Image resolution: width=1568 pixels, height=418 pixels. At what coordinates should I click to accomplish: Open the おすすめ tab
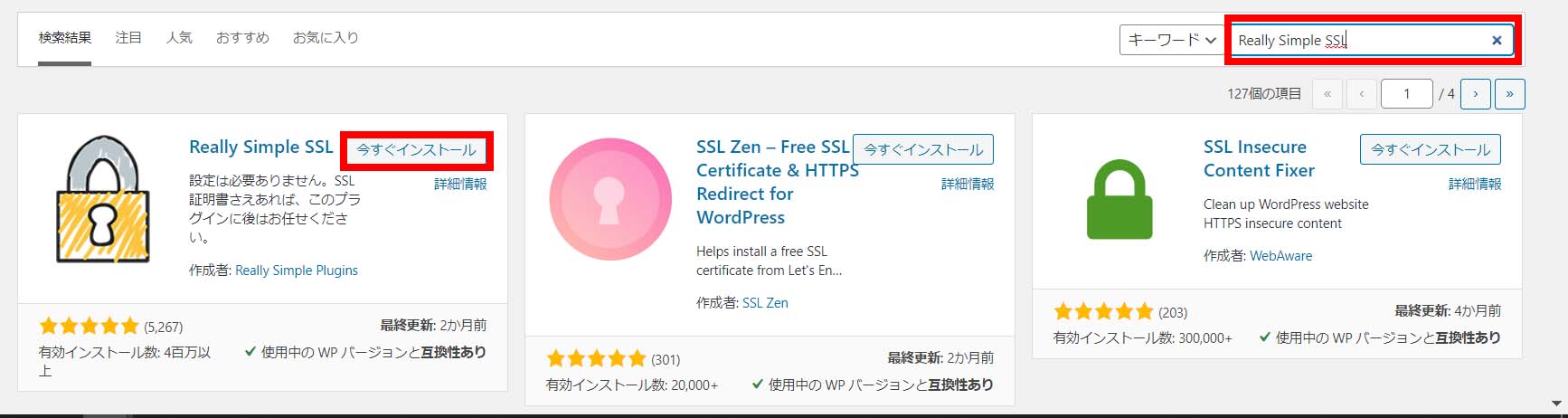(242, 37)
